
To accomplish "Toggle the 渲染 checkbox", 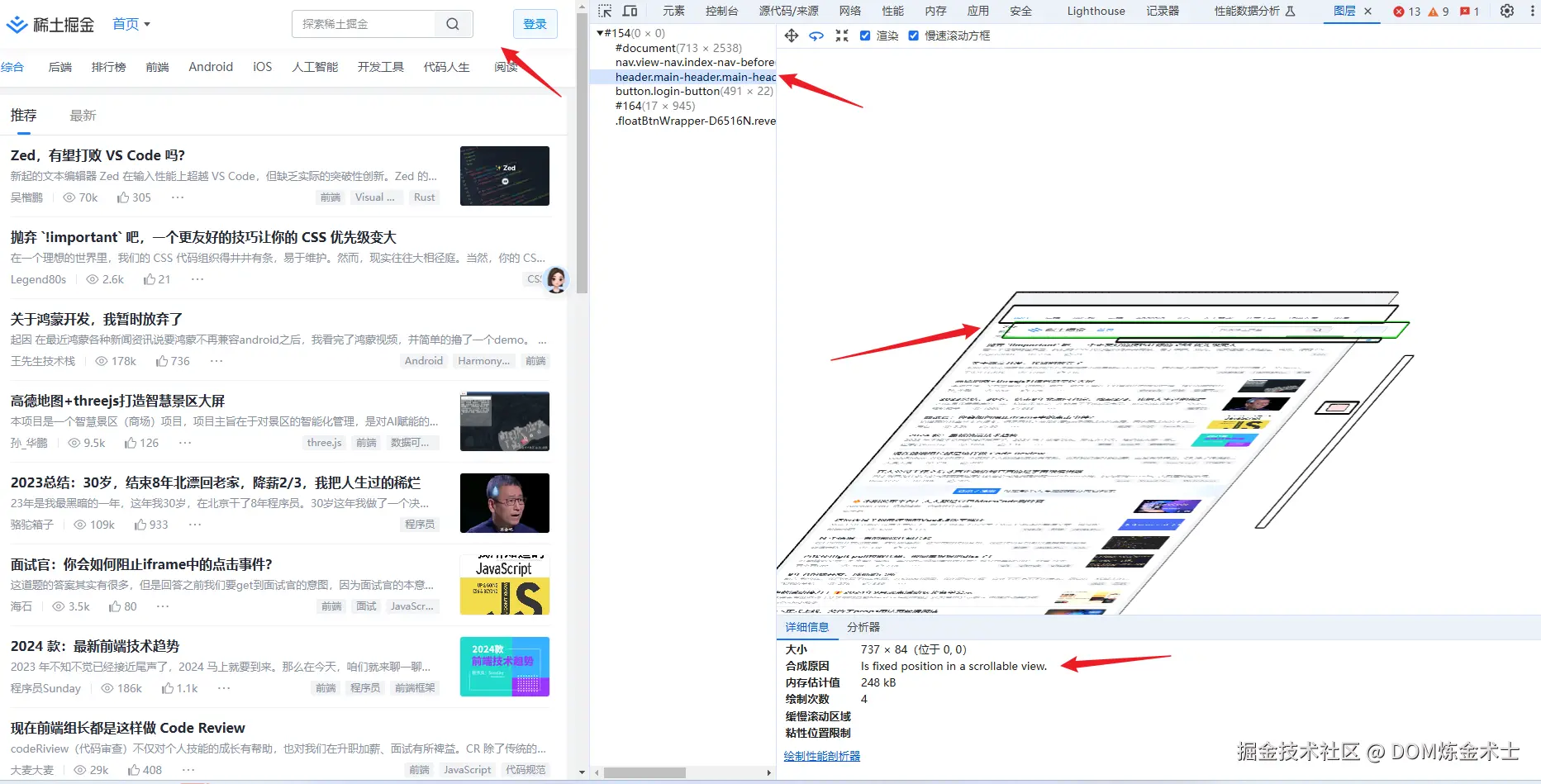I will click(865, 36).
